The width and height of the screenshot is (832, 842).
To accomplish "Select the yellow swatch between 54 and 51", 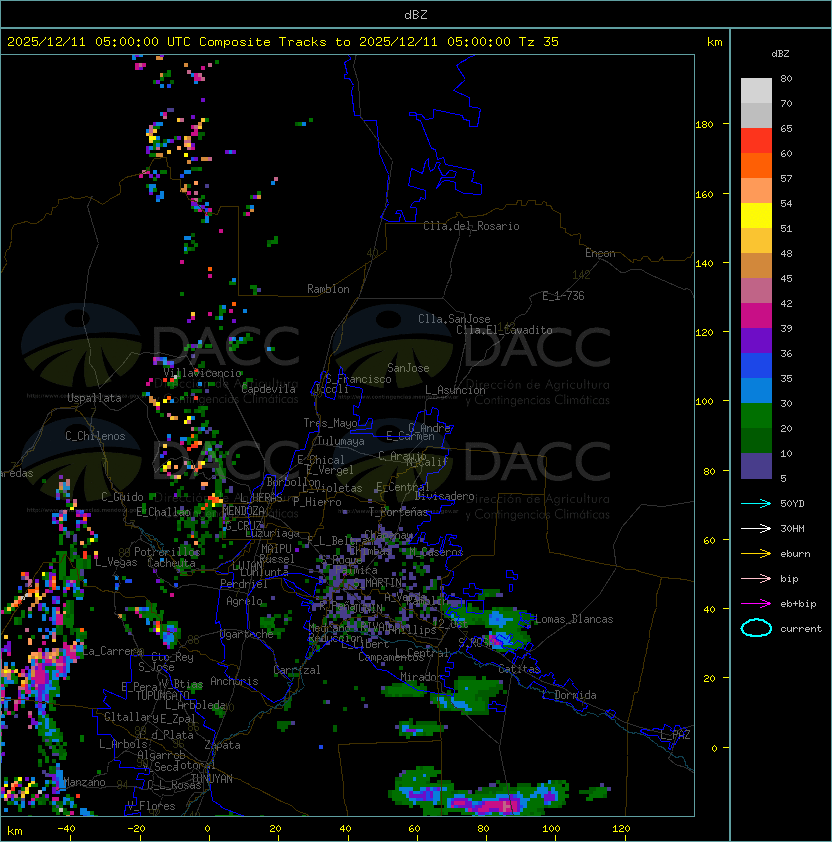I will click(756, 215).
